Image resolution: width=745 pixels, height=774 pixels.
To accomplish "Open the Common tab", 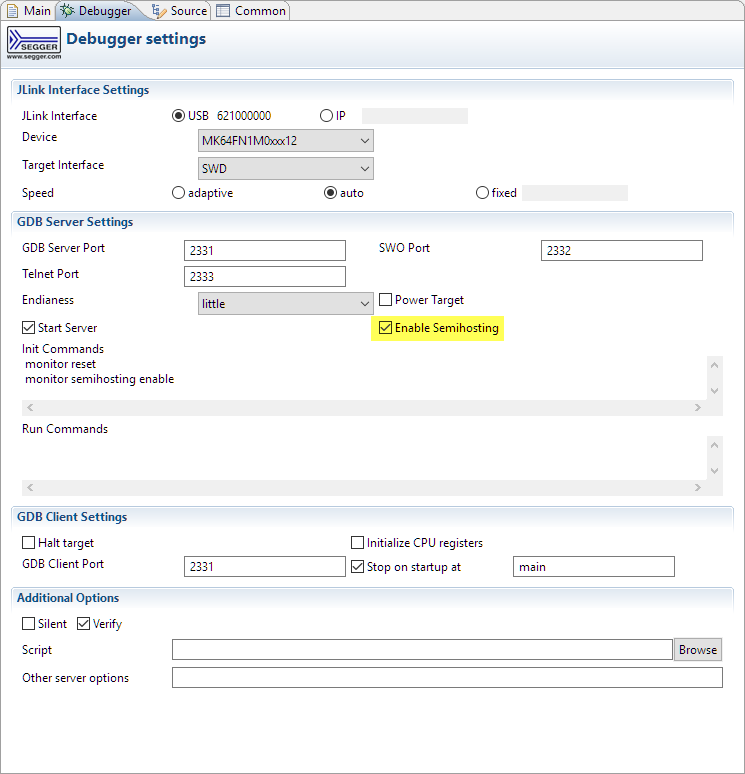I will pyautogui.click(x=251, y=11).
